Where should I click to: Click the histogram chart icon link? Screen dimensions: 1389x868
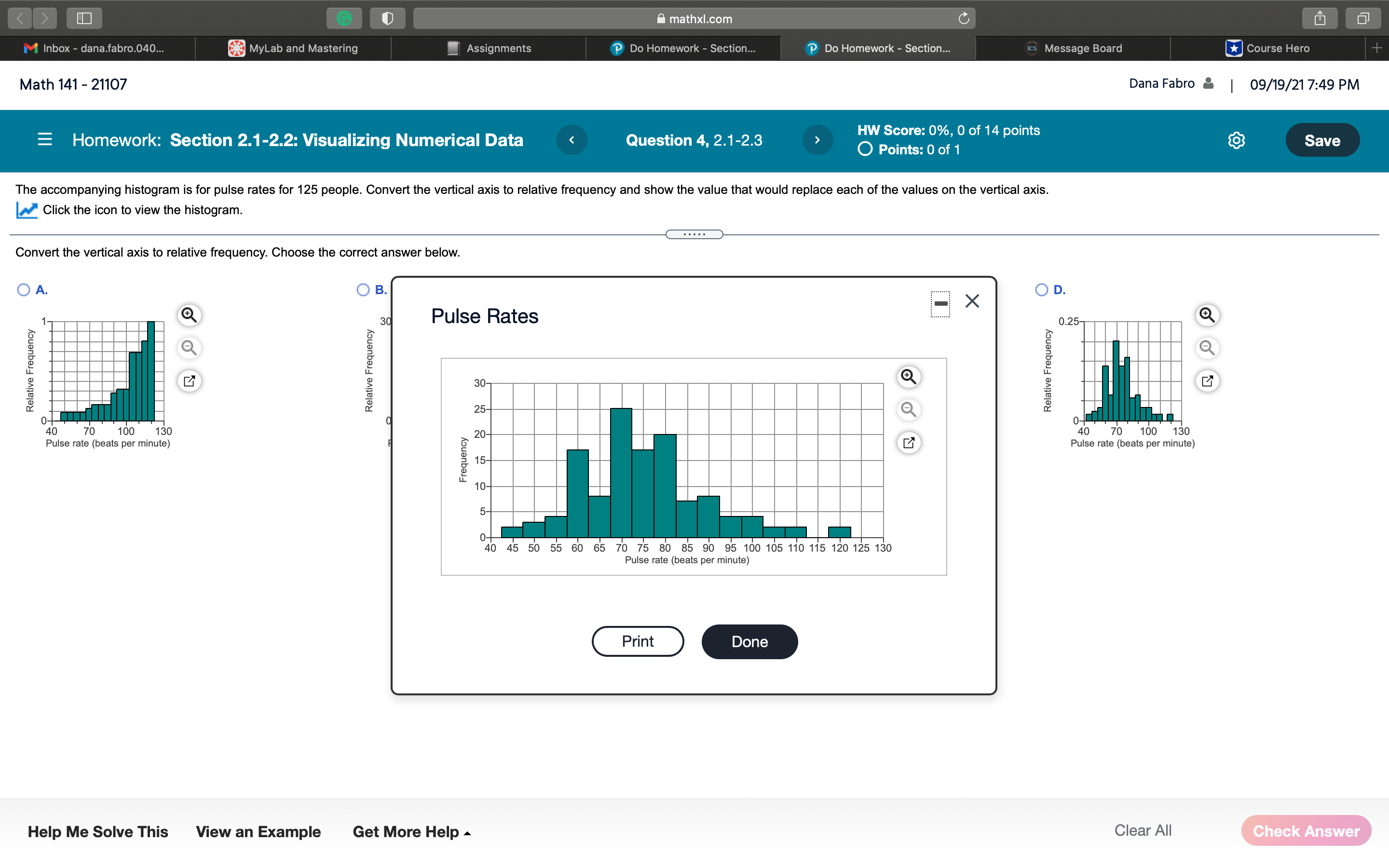click(27, 210)
